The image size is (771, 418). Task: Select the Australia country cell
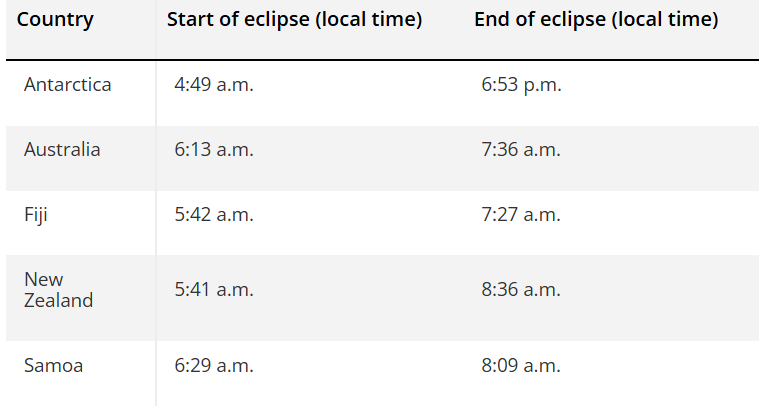click(62, 150)
